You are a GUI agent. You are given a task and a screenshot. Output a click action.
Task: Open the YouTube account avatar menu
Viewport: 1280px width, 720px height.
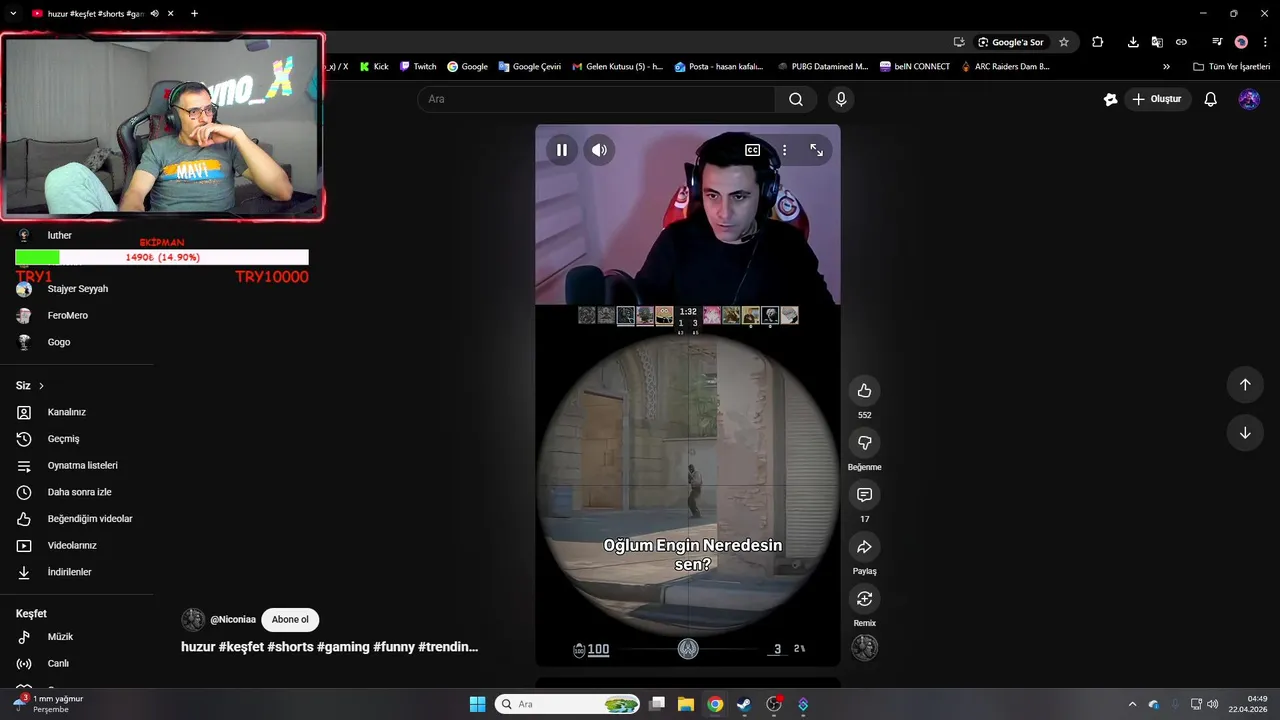[1249, 99]
